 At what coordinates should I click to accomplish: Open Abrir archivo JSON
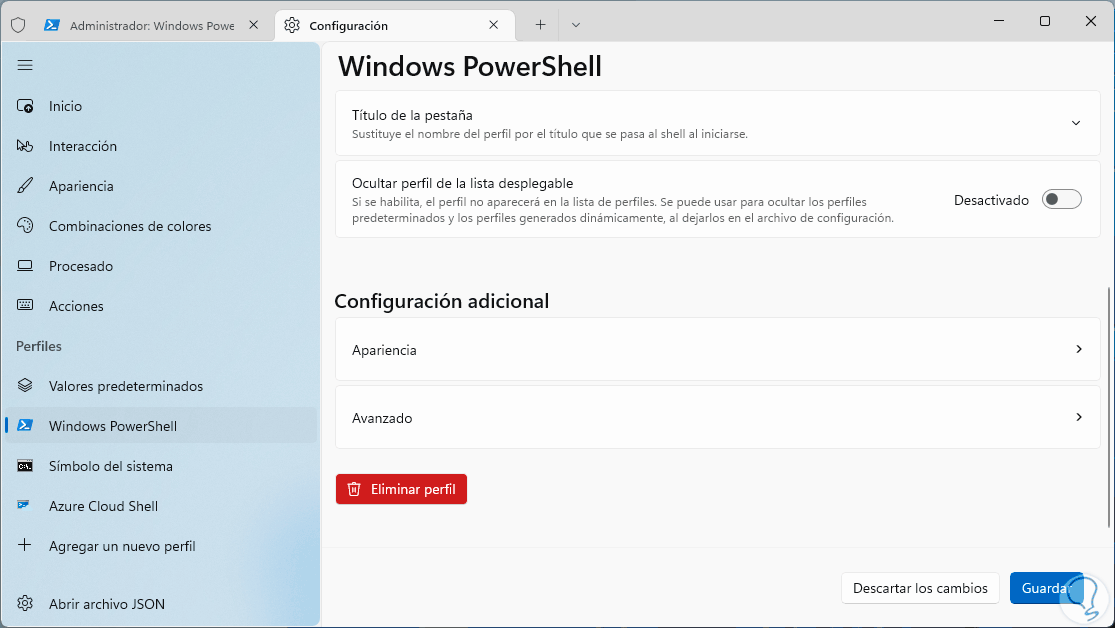(x=107, y=604)
